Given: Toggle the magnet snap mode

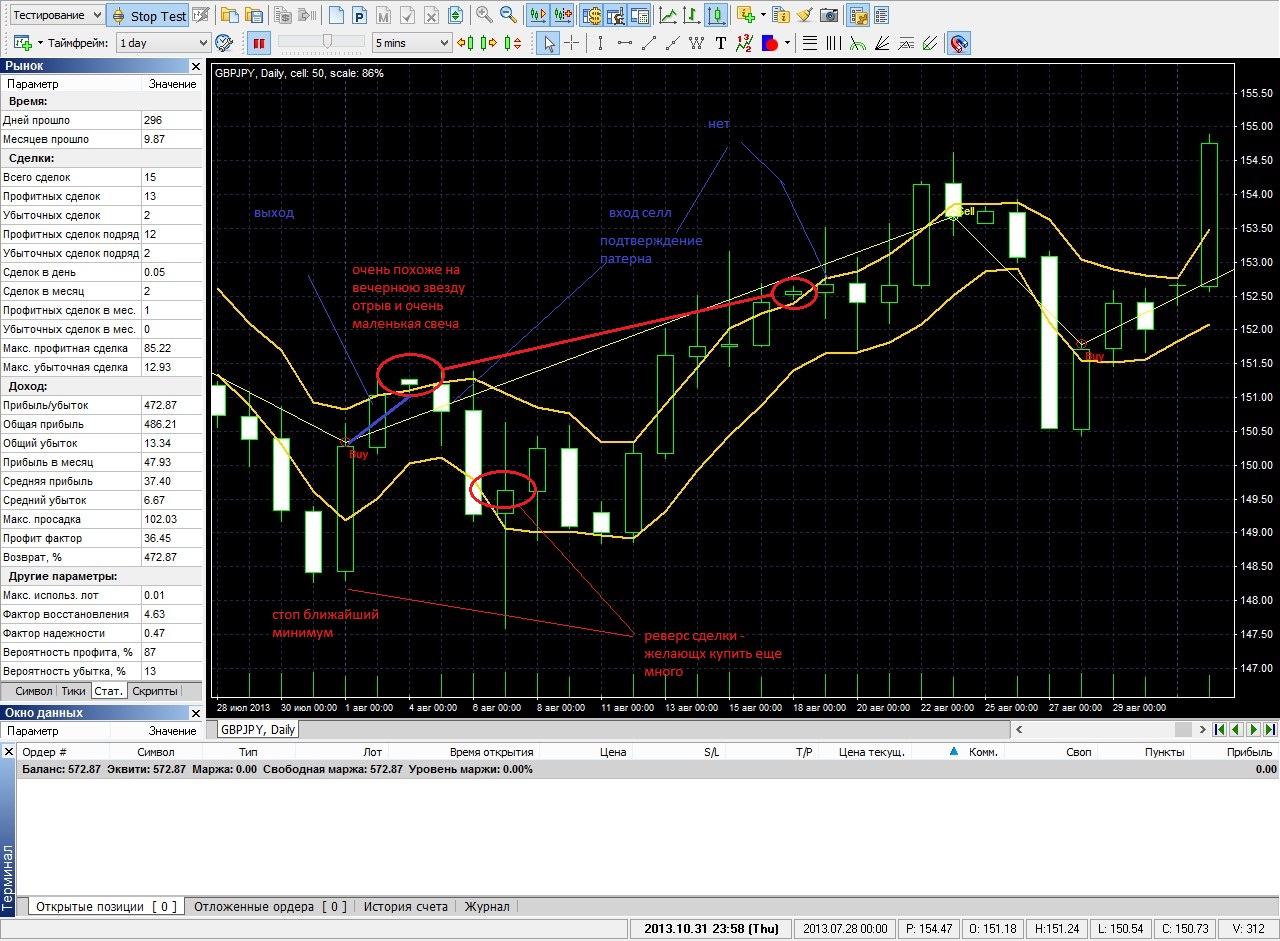Looking at the screenshot, I should (x=959, y=43).
